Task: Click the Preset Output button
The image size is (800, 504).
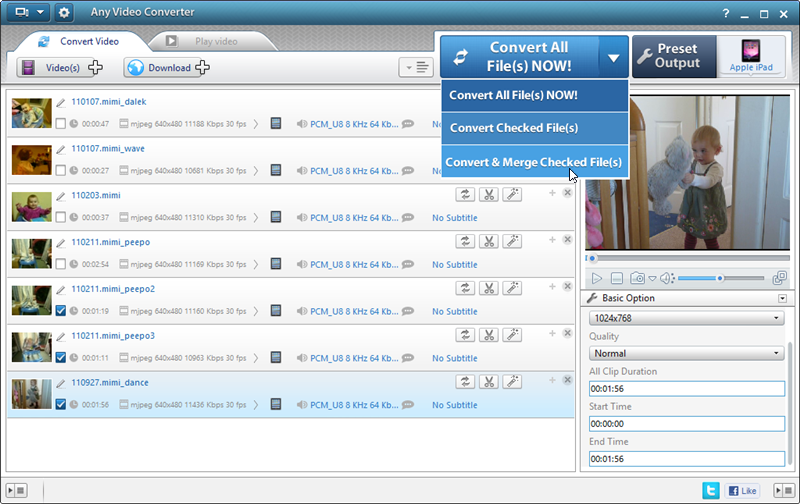Action: click(674, 56)
